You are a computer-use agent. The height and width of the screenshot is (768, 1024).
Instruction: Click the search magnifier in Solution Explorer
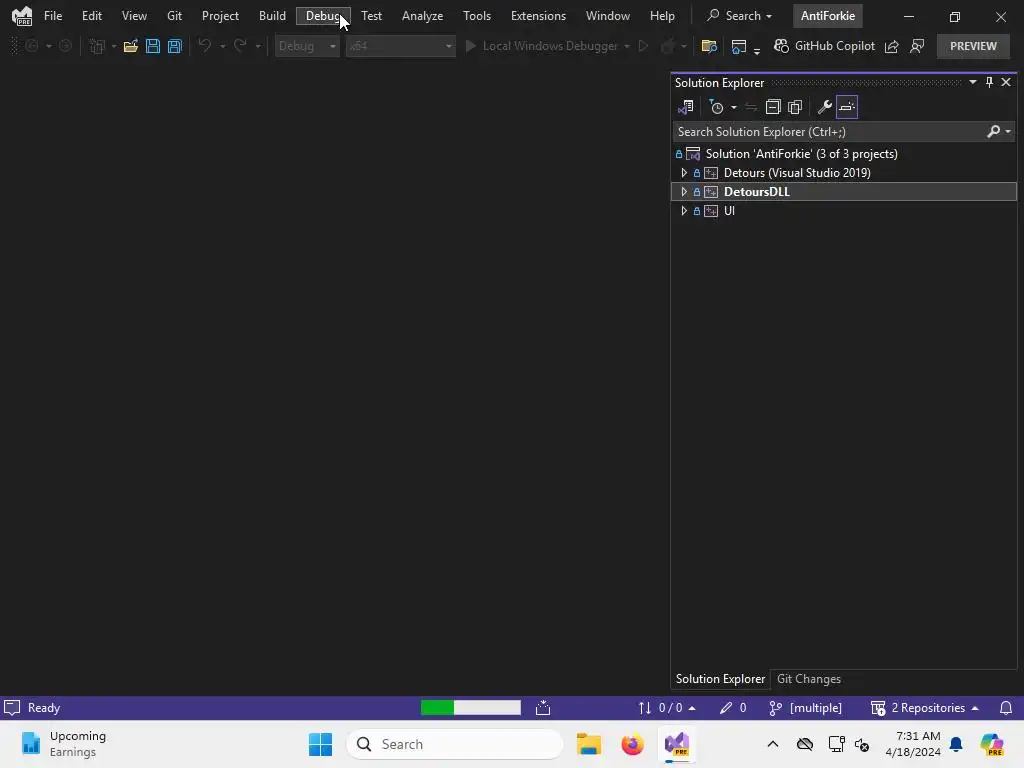coord(993,132)
